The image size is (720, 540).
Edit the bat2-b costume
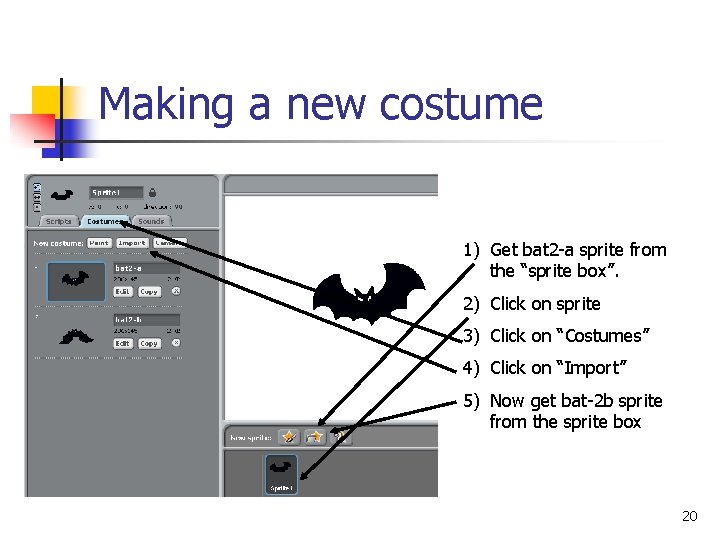pos(123,343)
